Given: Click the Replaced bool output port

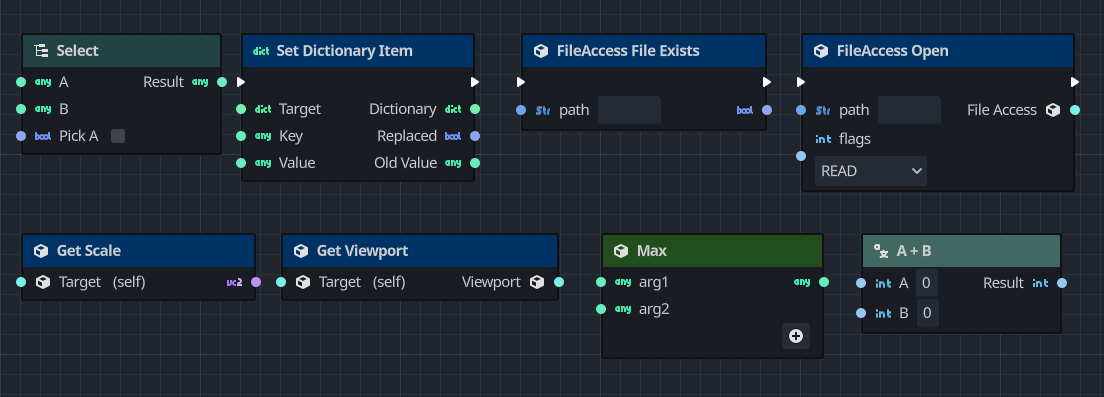Looking at the screenshot, I should pyautogui.click(x=475, y=136).
